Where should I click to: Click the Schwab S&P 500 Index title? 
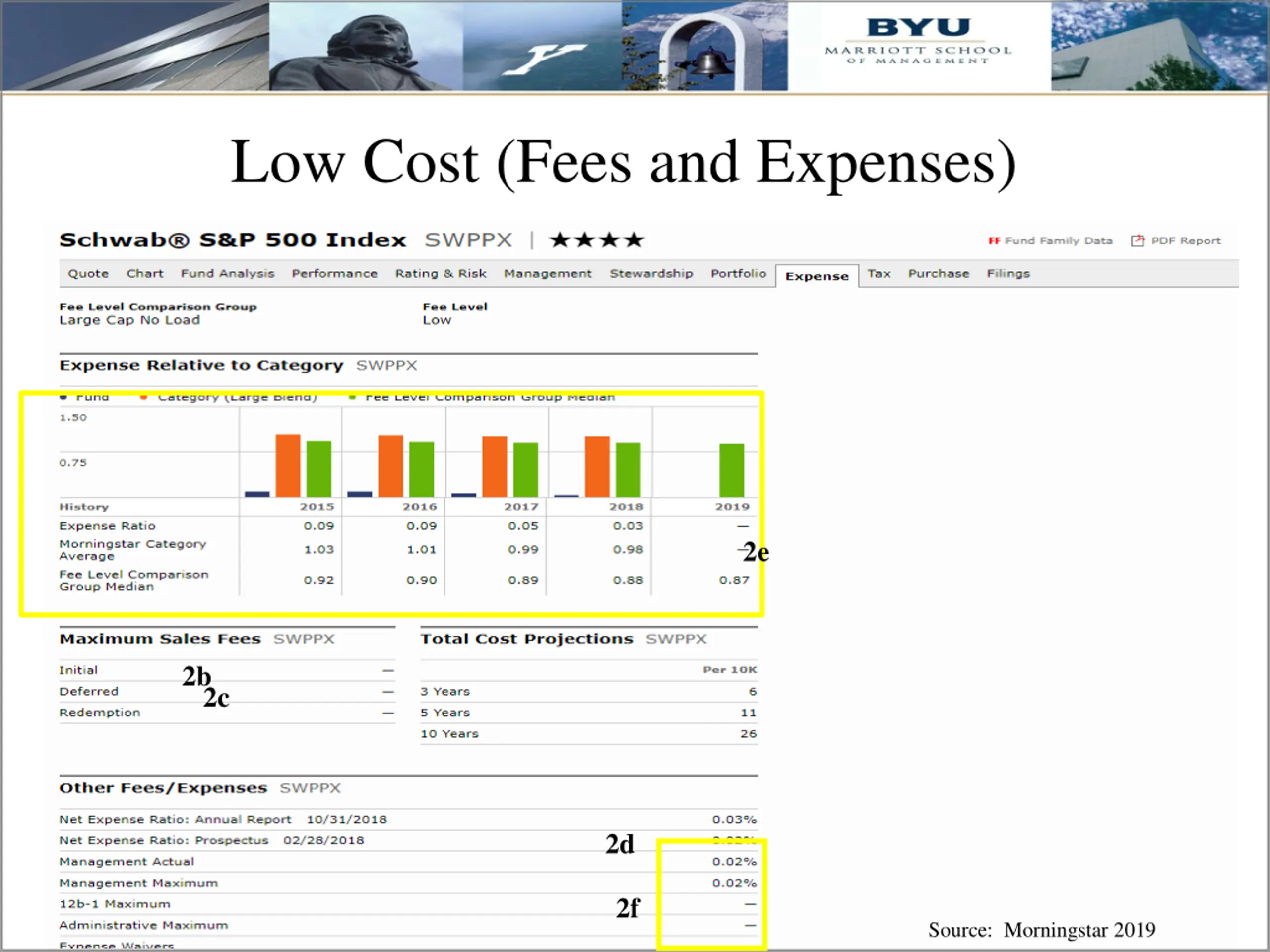233,240
